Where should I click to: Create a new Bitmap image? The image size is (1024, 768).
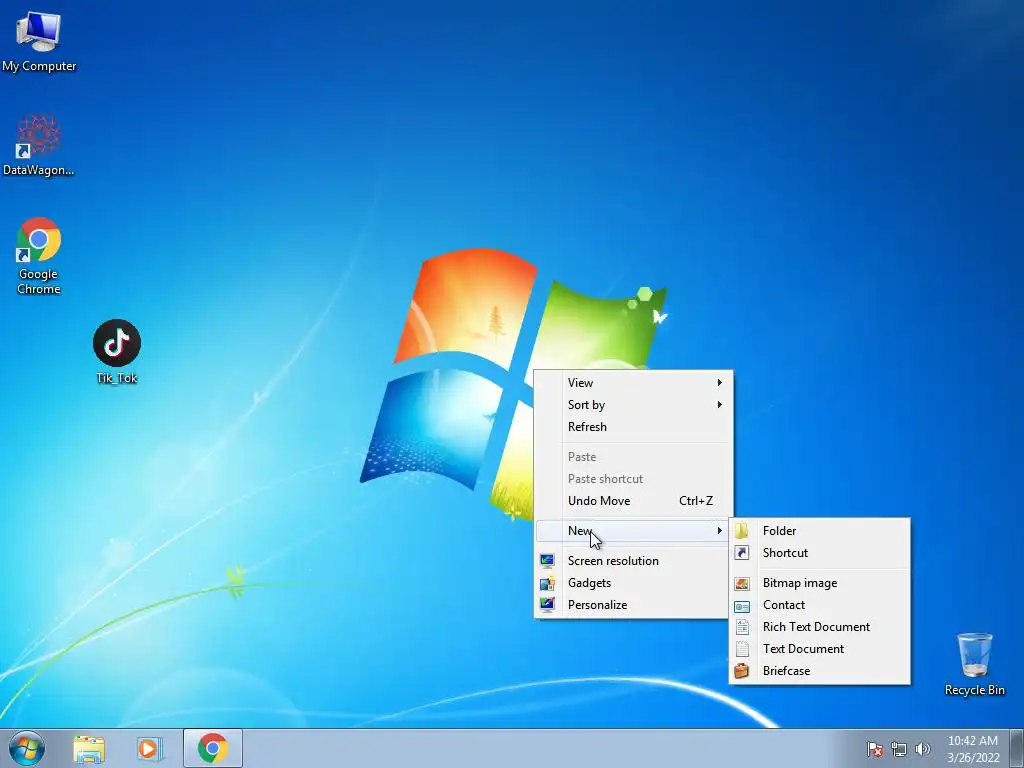click(819, 583)
